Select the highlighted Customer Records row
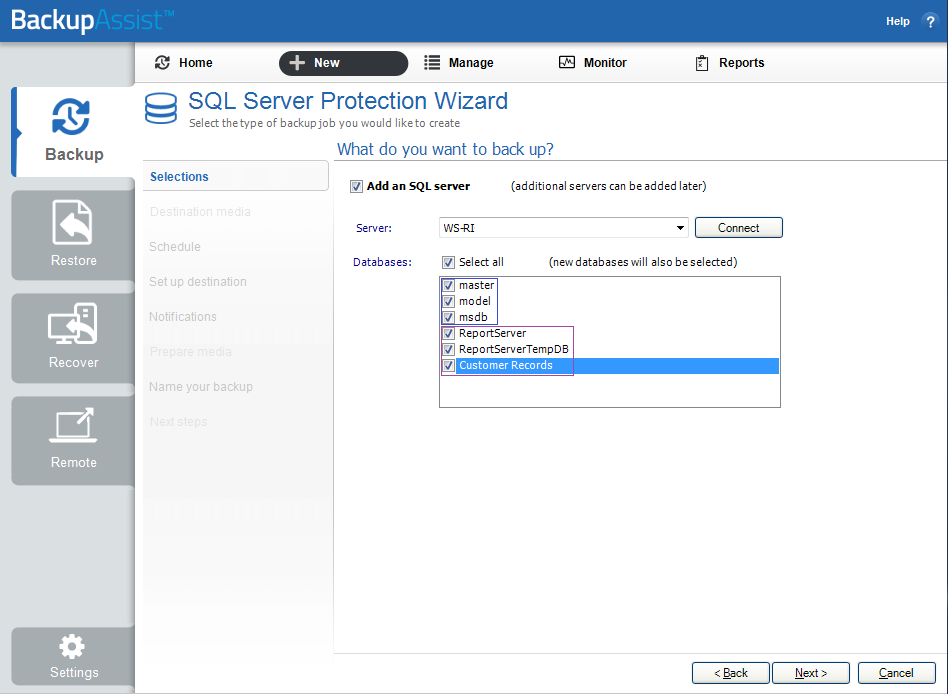 pyautogui.click(x=617, y=365)
